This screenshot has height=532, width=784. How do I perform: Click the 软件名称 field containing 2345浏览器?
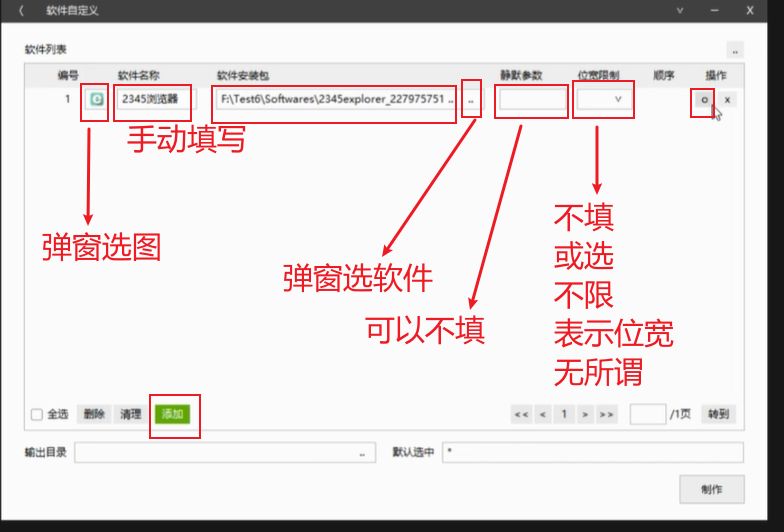pos(156,100)
